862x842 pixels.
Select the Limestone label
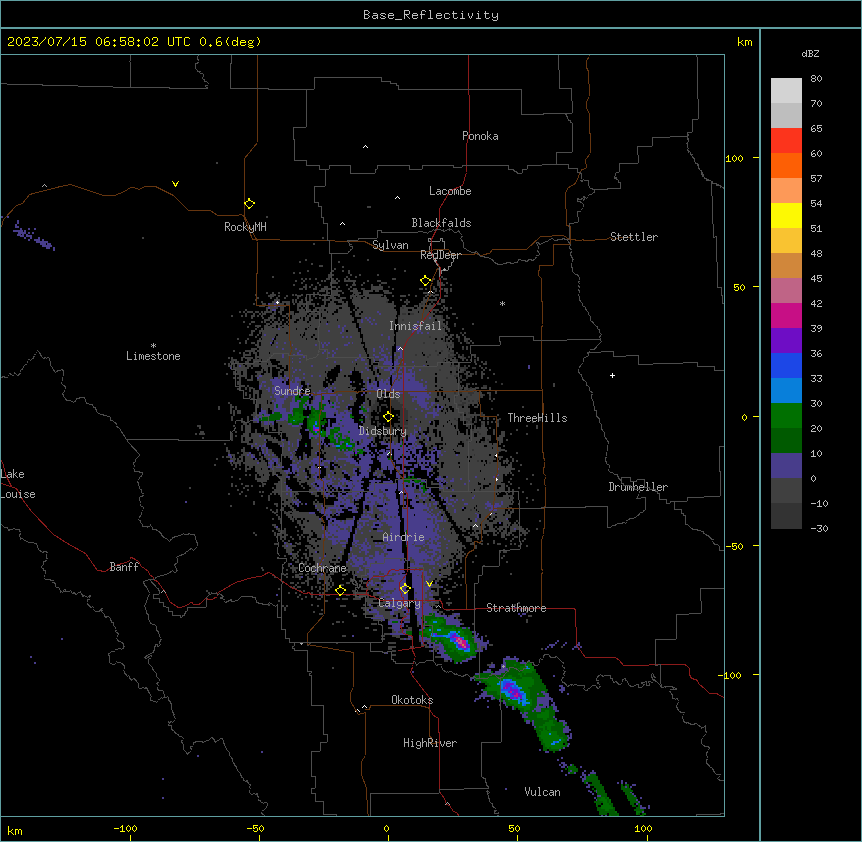pyautogui.click(x=153, y=356)
